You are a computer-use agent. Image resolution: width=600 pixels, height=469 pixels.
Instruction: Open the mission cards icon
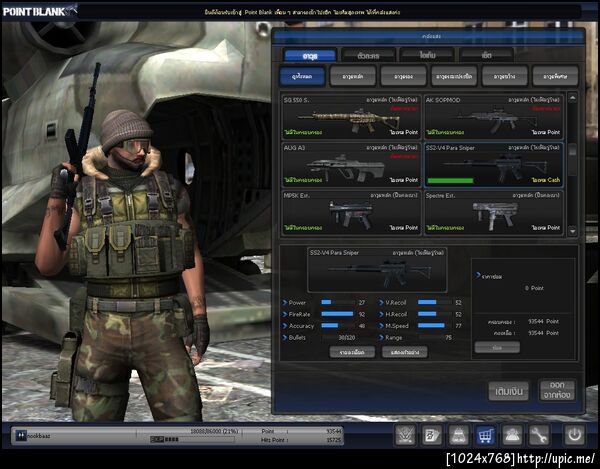[x=432, y=435]
